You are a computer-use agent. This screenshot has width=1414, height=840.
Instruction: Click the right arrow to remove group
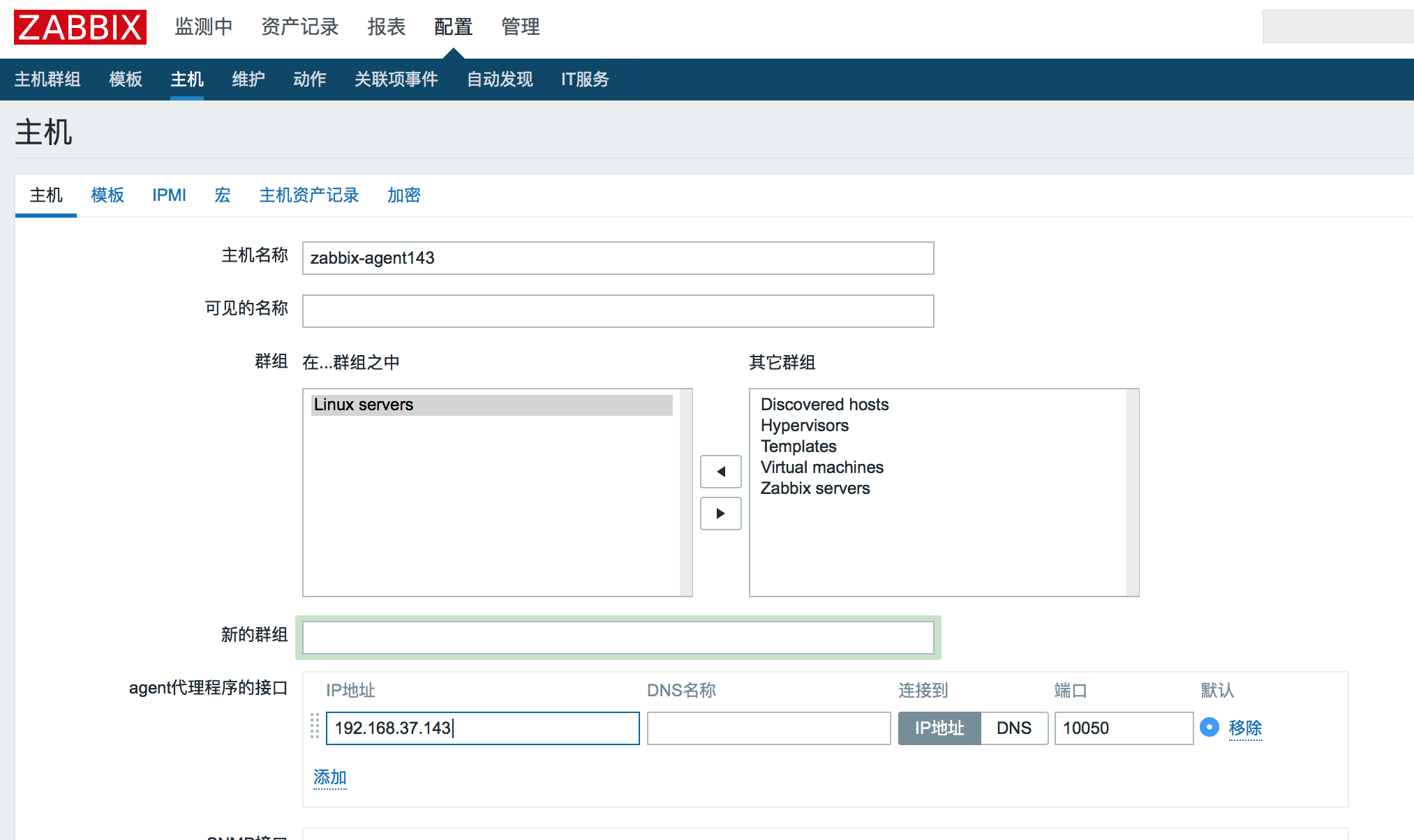[x=720, y=513]
